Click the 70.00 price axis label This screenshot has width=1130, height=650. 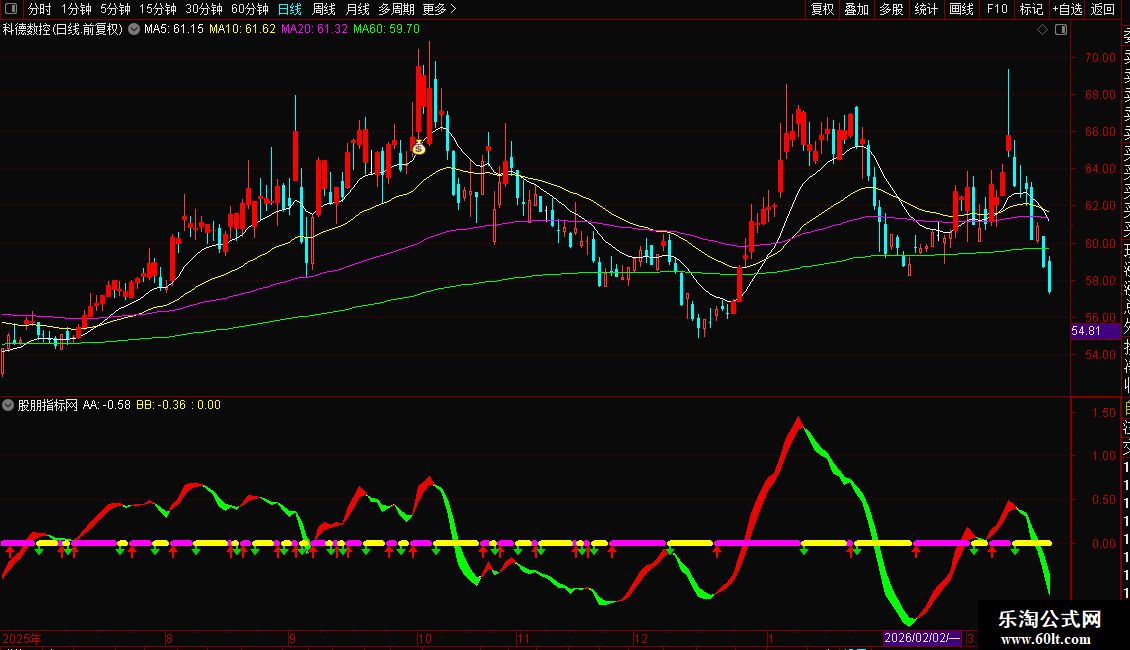tap(1100, 58)
